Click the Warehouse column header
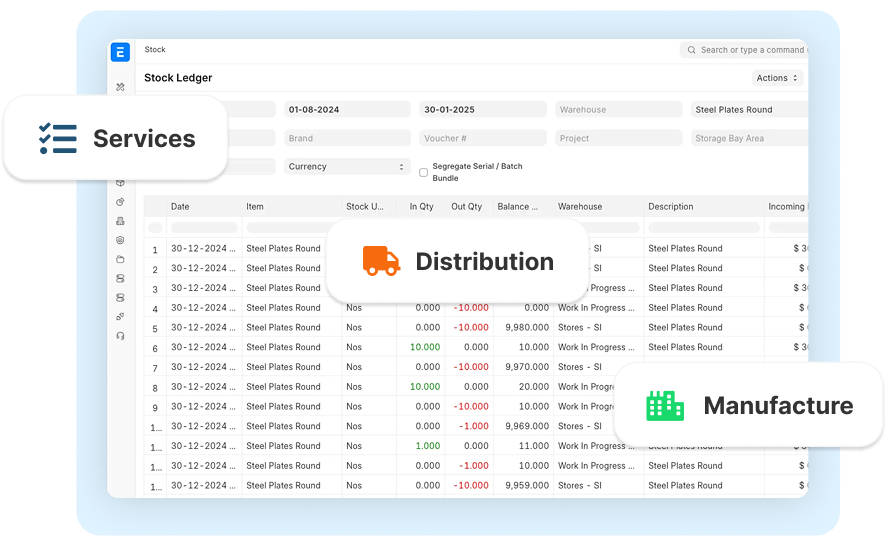 [580, 207]
